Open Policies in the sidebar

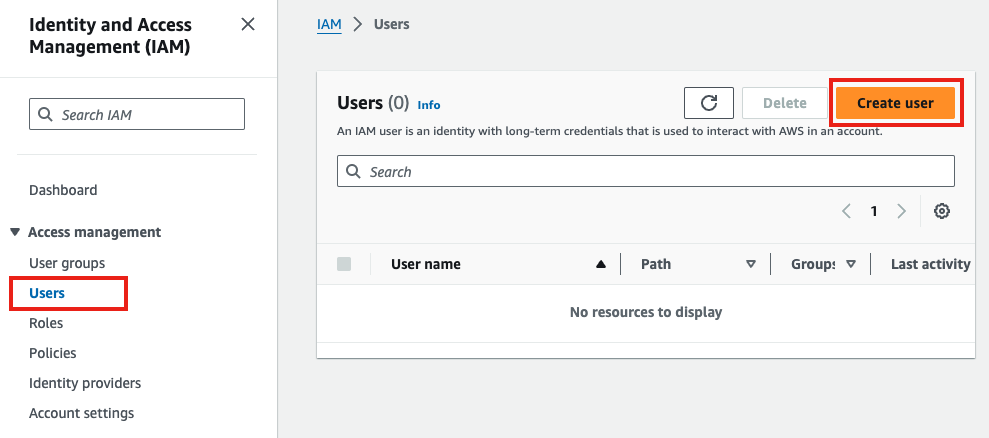(x=52, y=353)
